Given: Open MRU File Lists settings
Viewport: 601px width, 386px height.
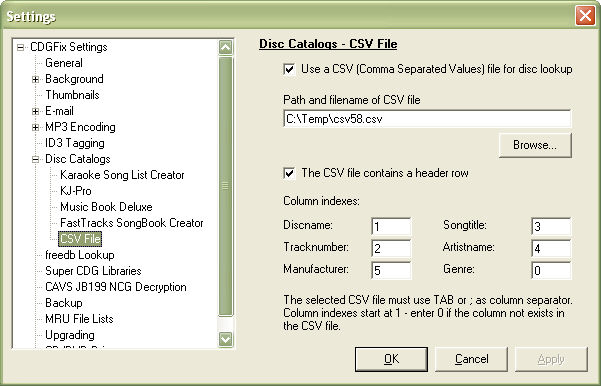Looking at the screenshot, I should point(79,319).
